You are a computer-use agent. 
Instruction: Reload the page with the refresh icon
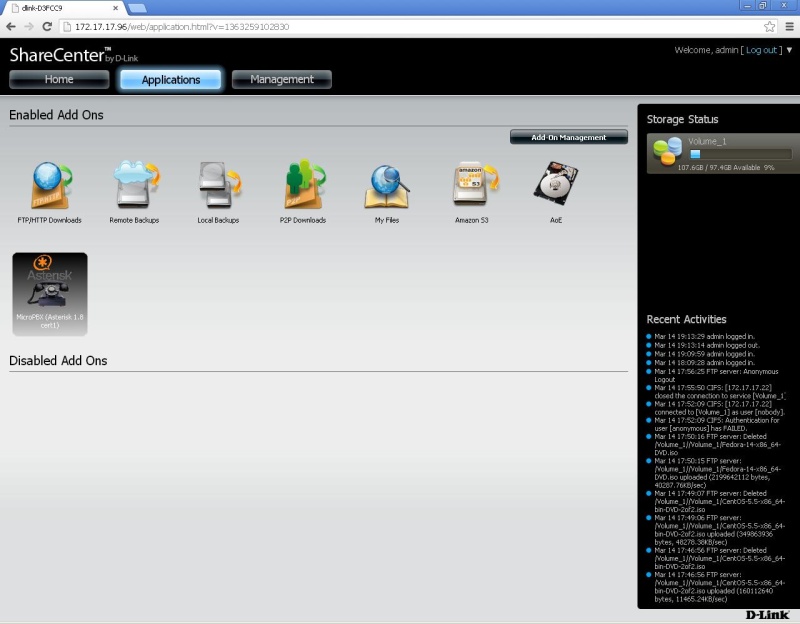[47, 27]
